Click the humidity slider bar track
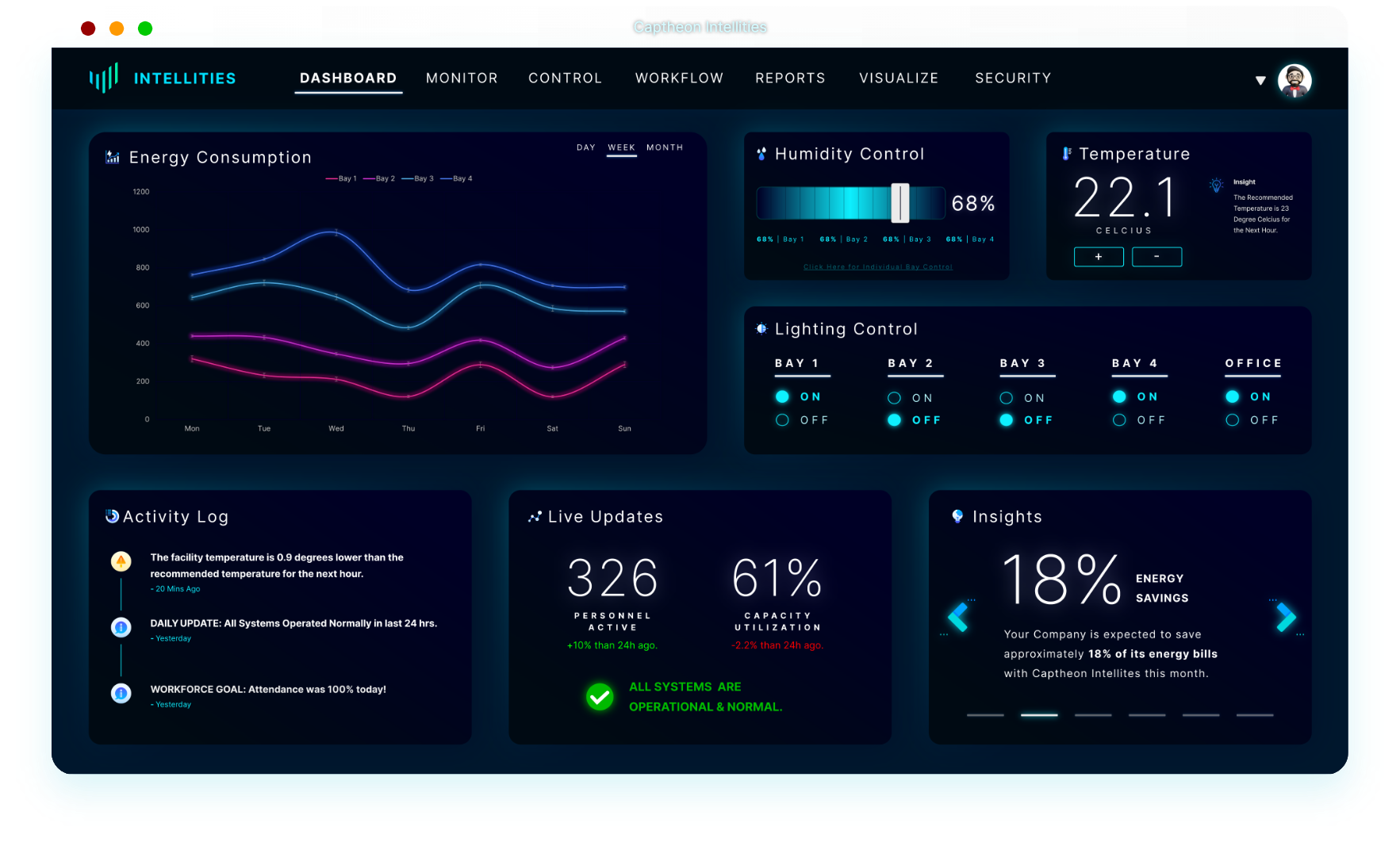This screenshot has width=1400, height=842. coord(850,203)
